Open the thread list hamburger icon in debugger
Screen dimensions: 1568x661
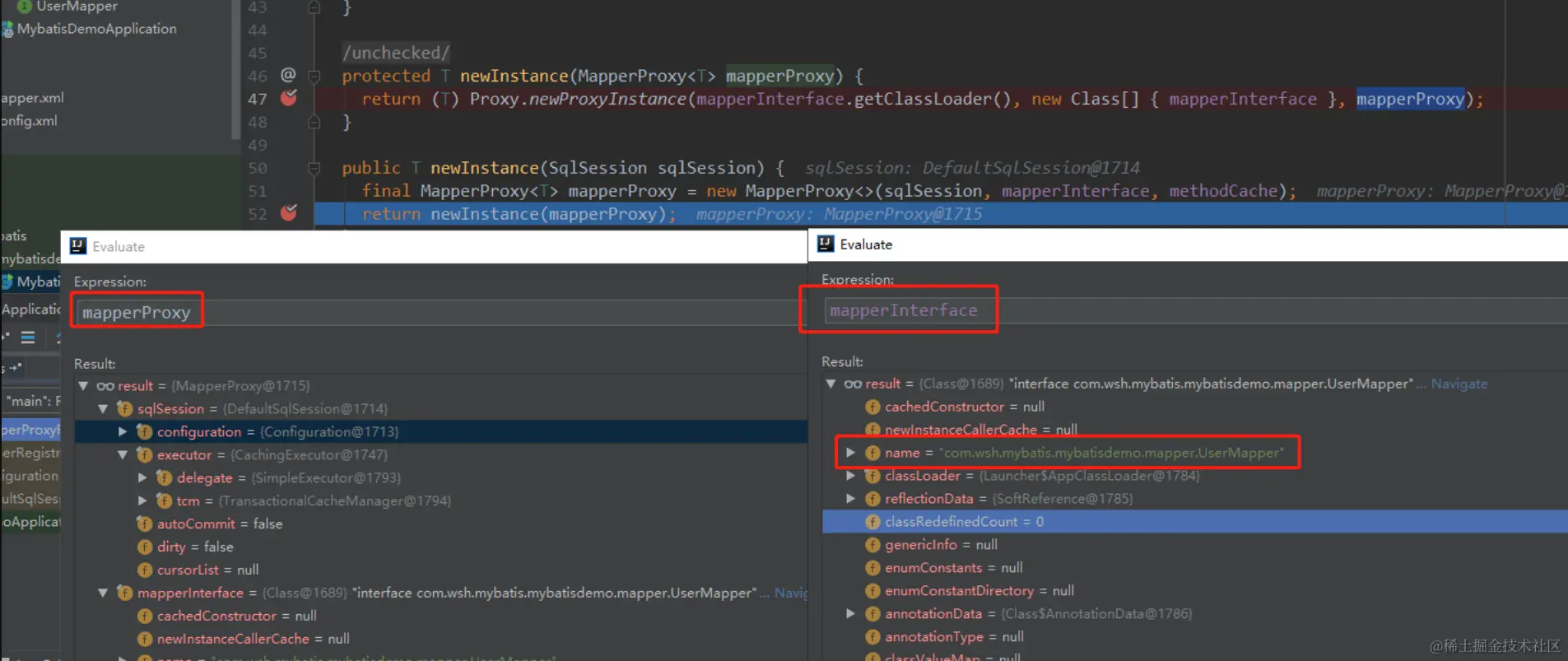(28, 337)
